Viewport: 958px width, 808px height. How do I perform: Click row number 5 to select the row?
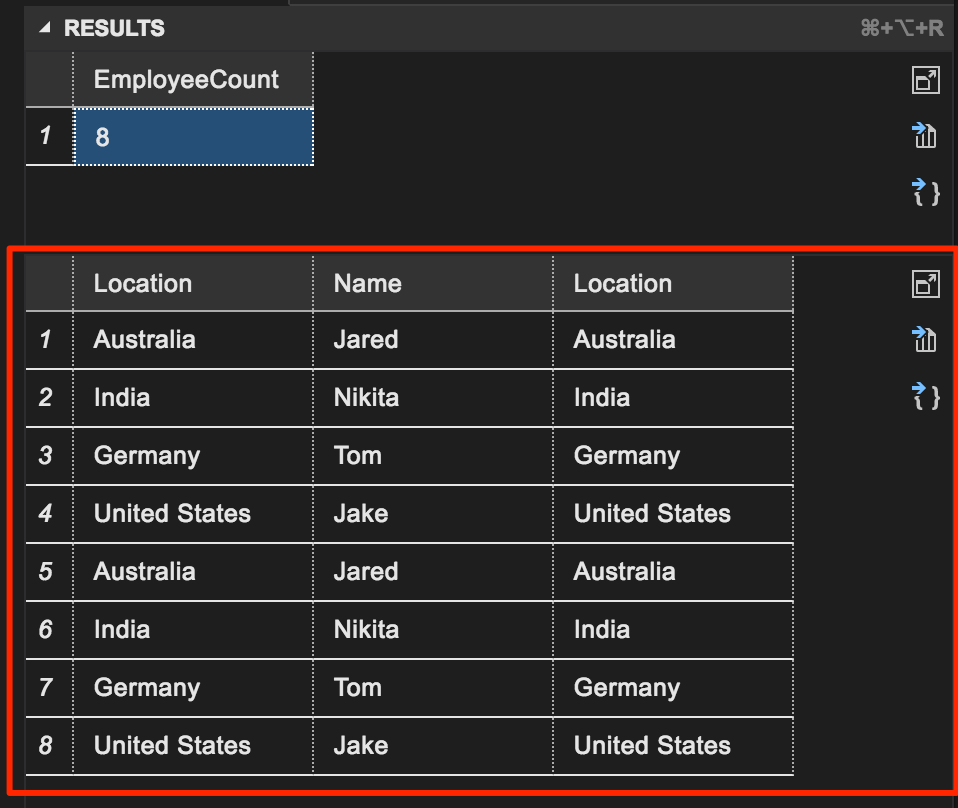click(x=48, y=572)
